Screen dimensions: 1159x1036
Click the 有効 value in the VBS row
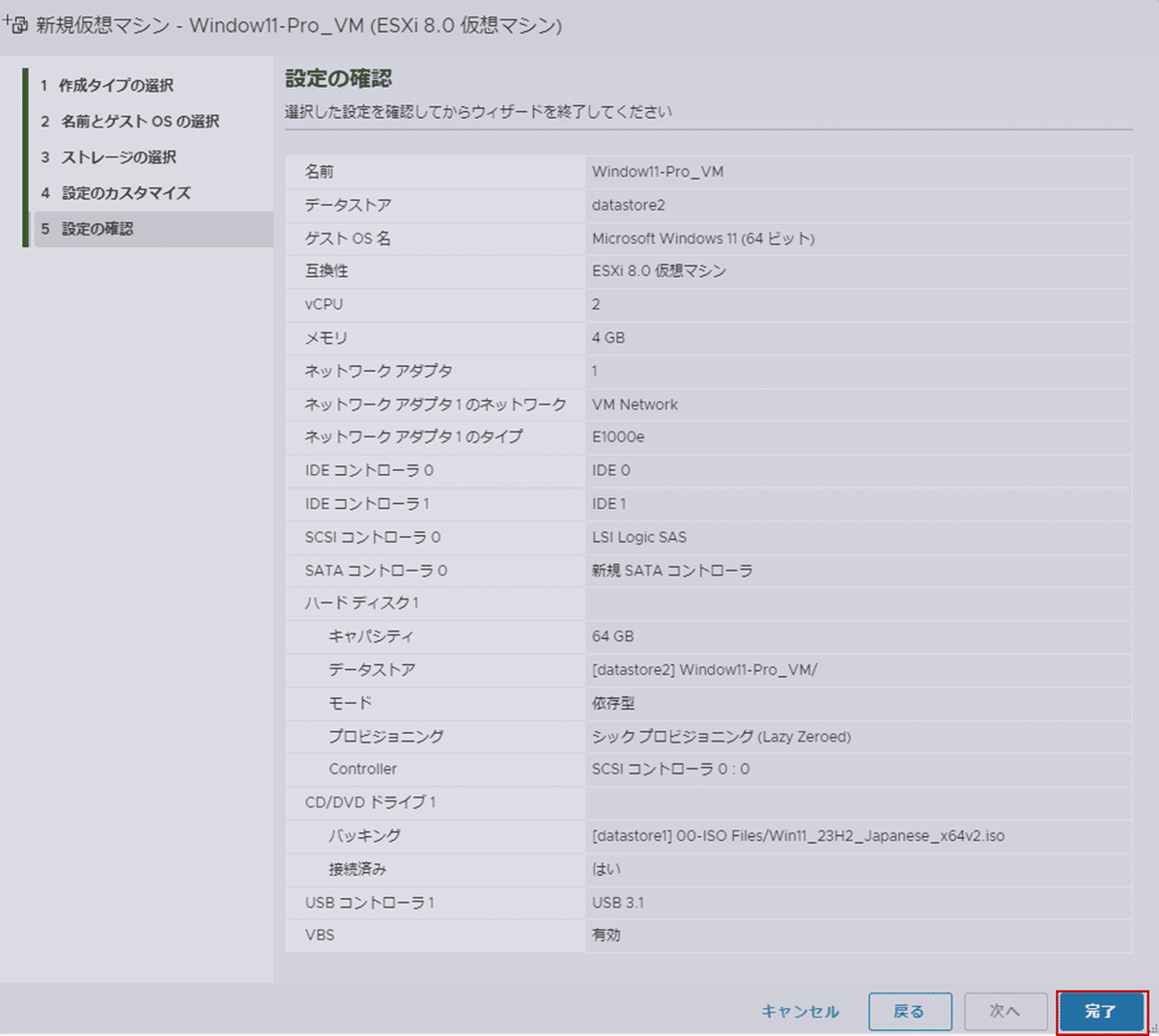(606, 936)
